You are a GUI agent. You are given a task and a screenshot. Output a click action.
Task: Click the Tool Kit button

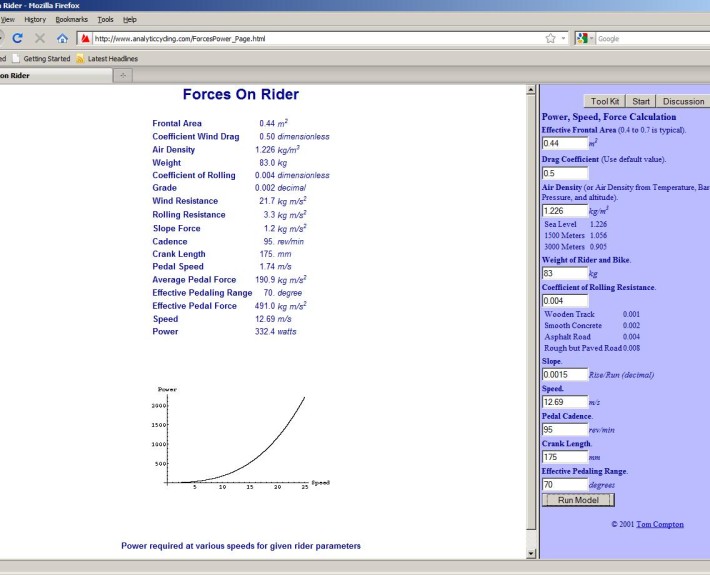(604, 101)
